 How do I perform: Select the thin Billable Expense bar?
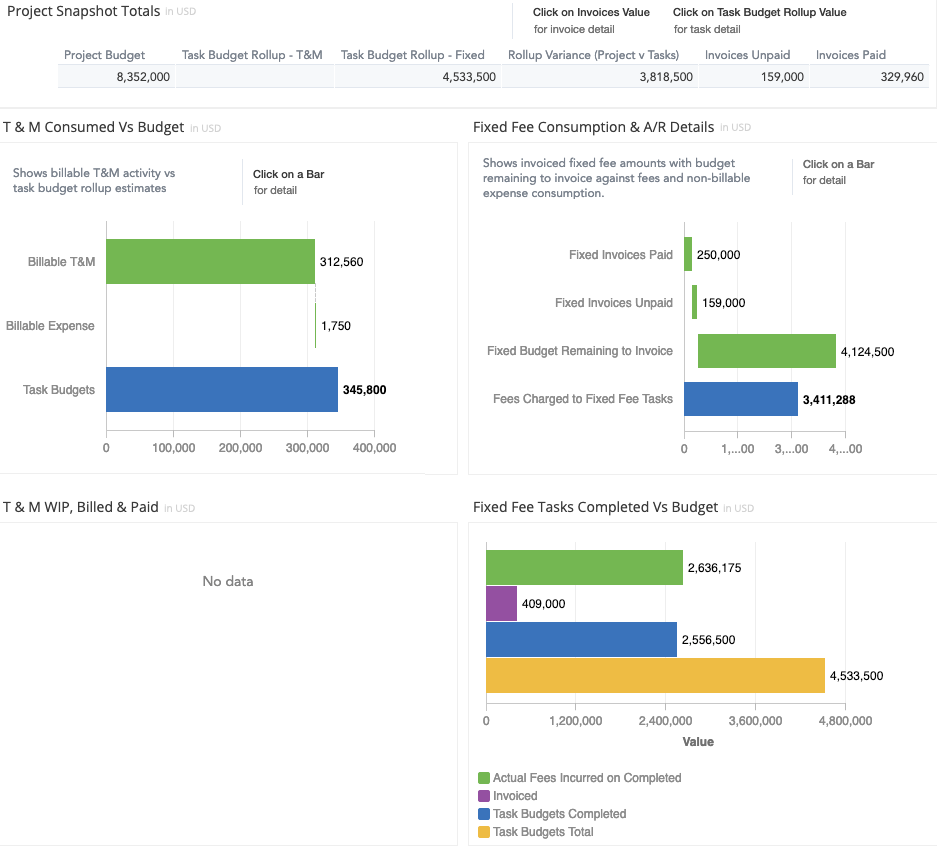pyautogui.click(x=315, y=326)
